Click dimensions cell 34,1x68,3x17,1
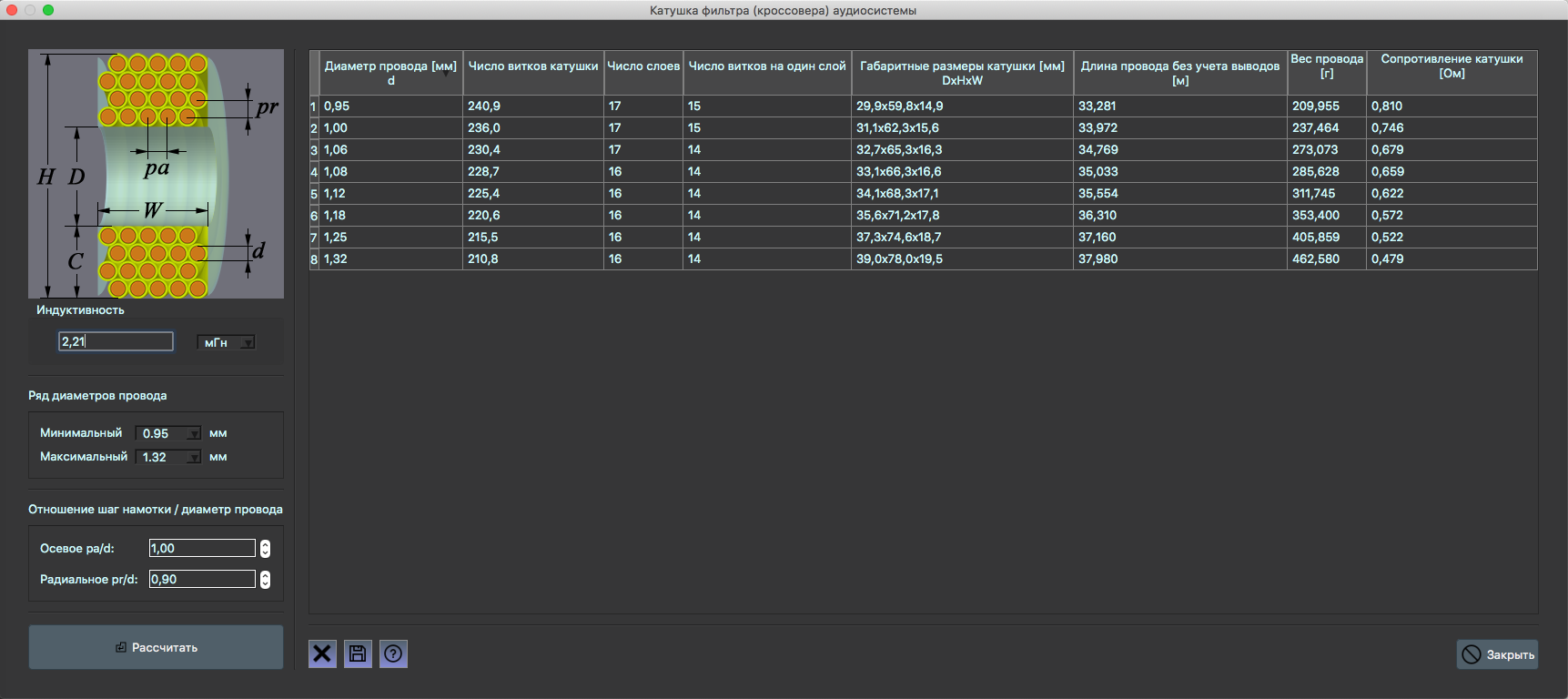The width and height of the screenshot is (1568, 699). click(x=963, y=194)
